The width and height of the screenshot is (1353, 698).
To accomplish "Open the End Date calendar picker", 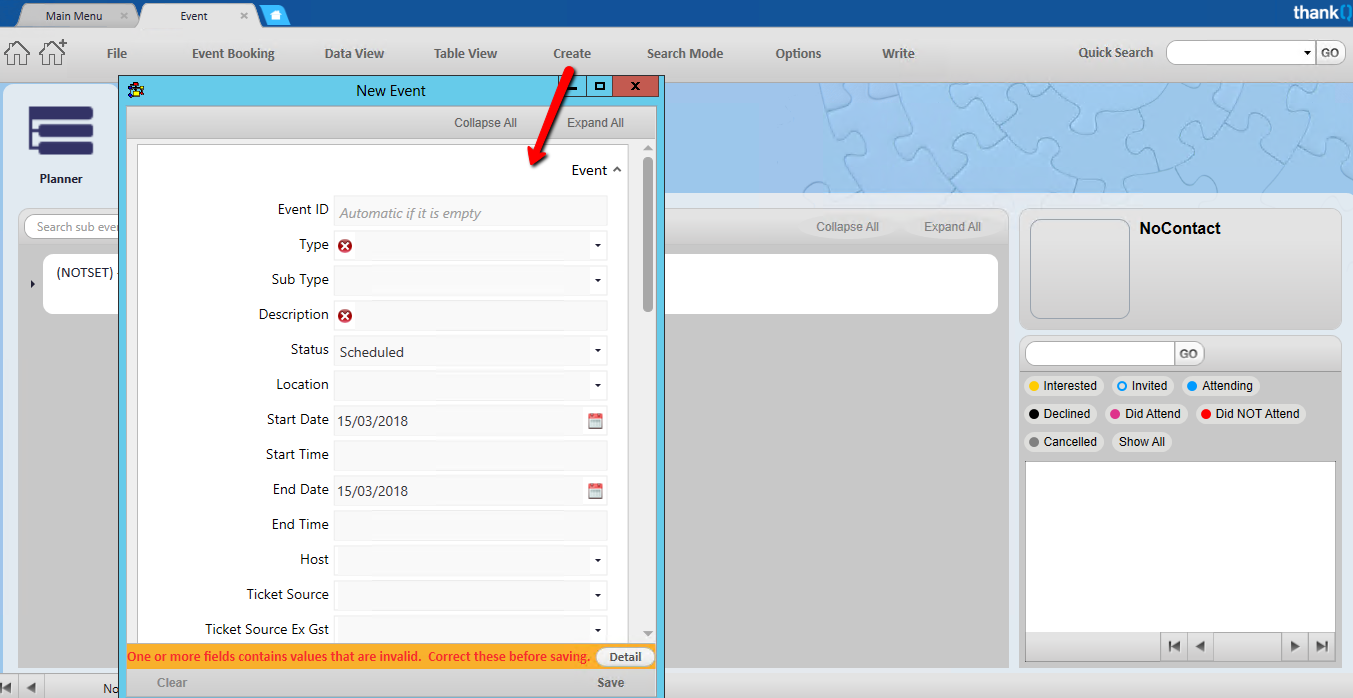I will [x=595, y=491].
